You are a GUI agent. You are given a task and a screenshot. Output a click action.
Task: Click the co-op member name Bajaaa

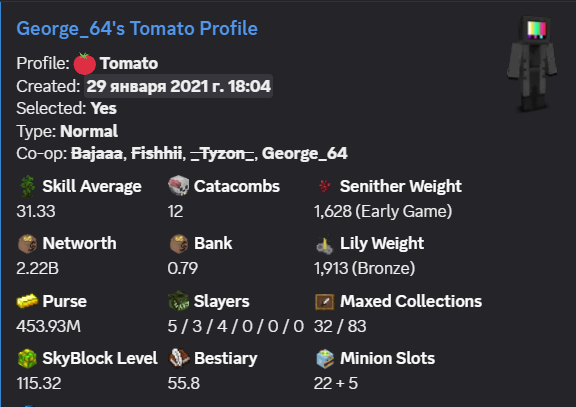97,154
